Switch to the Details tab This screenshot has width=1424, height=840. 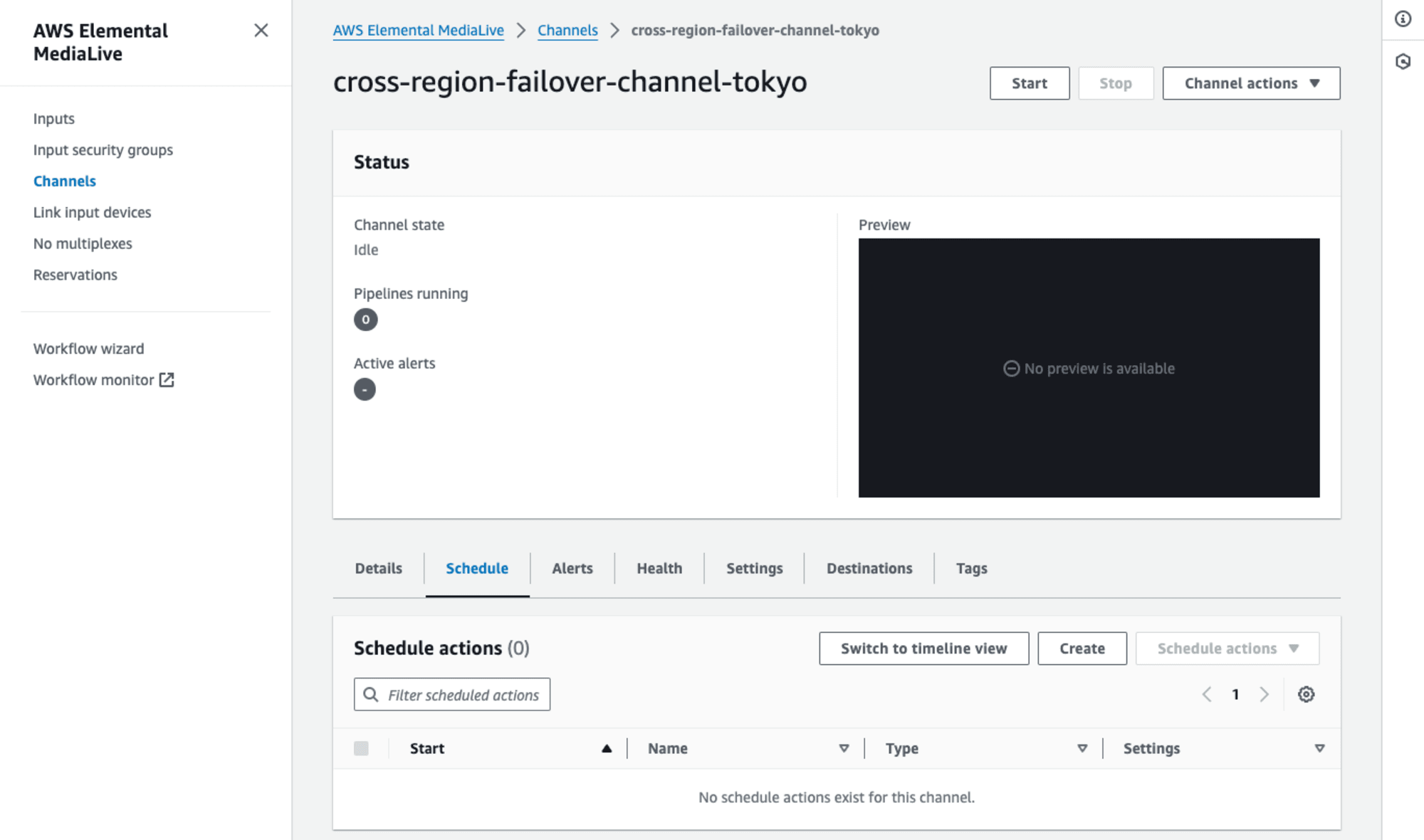point(378,567)
